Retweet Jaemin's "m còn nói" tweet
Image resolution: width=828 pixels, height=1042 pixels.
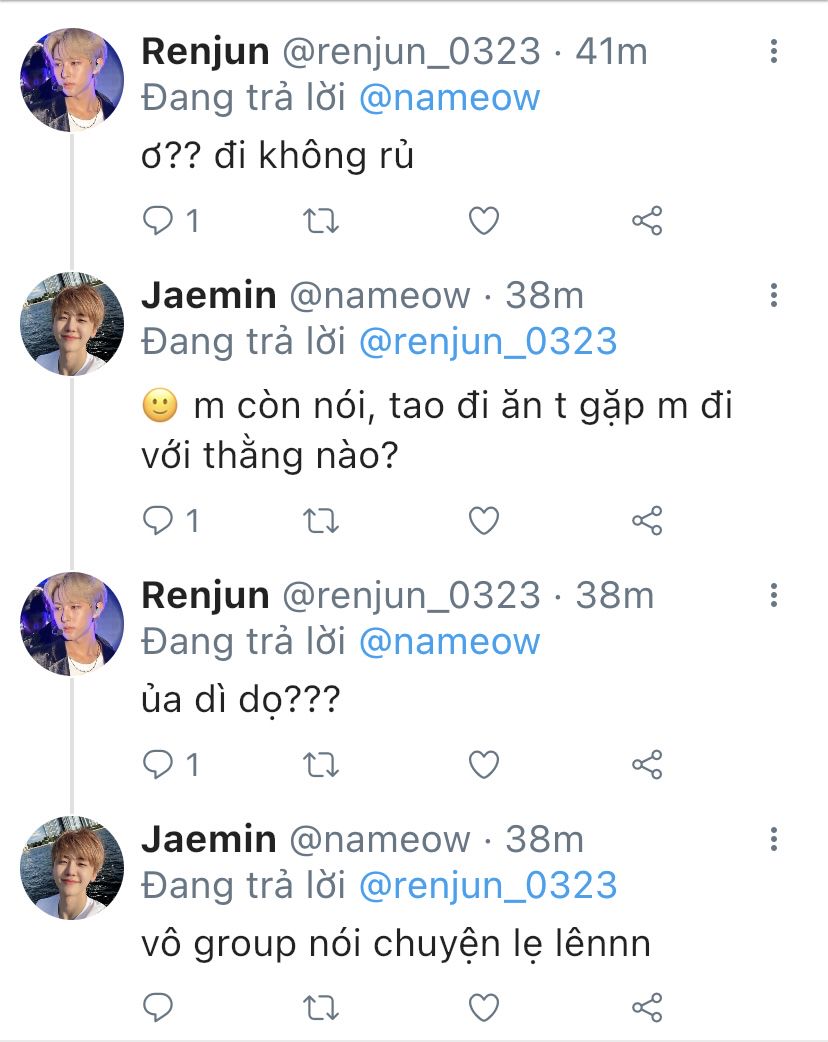(x=321, y=521)
